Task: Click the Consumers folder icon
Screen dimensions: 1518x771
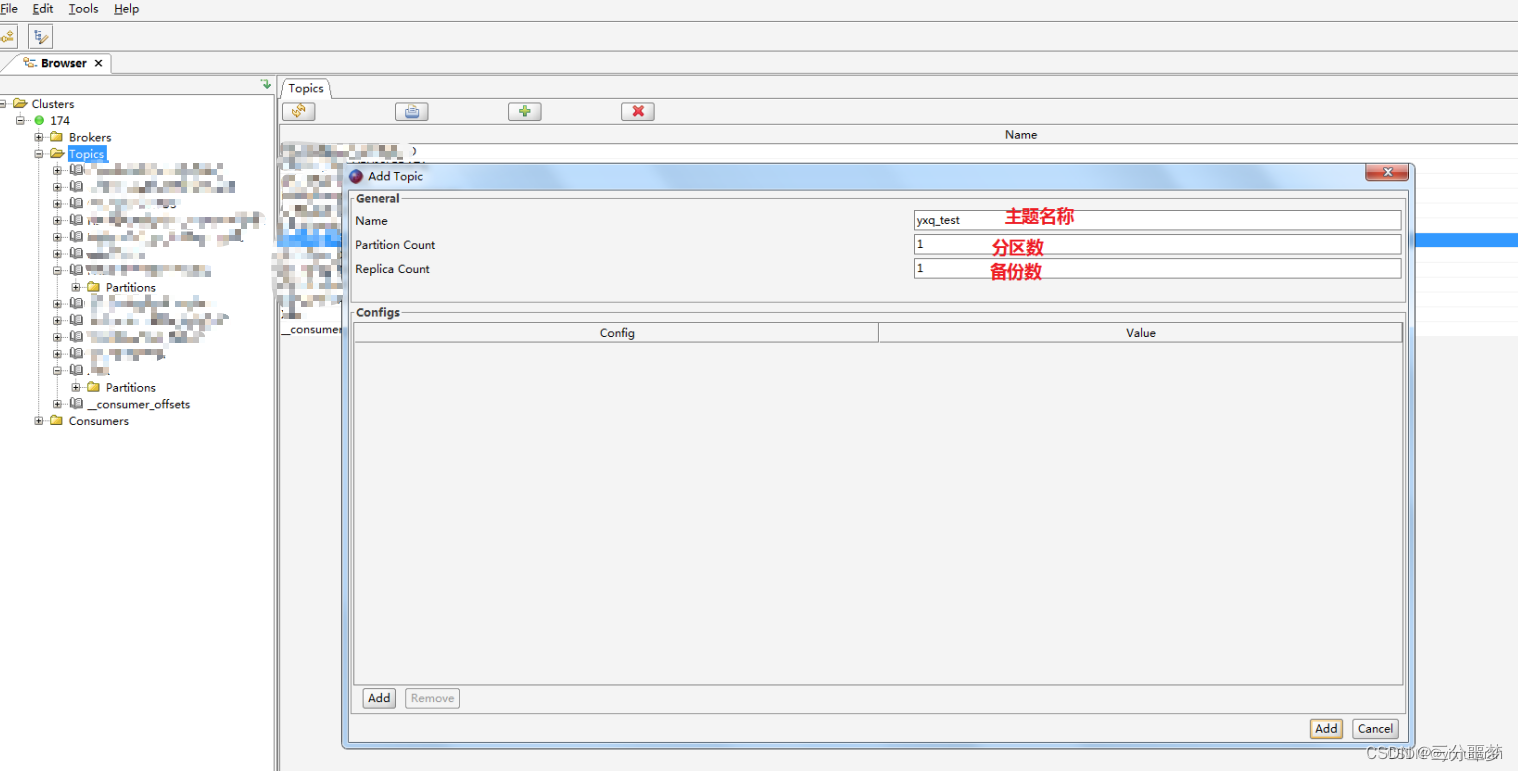Action: pos(57,421)
